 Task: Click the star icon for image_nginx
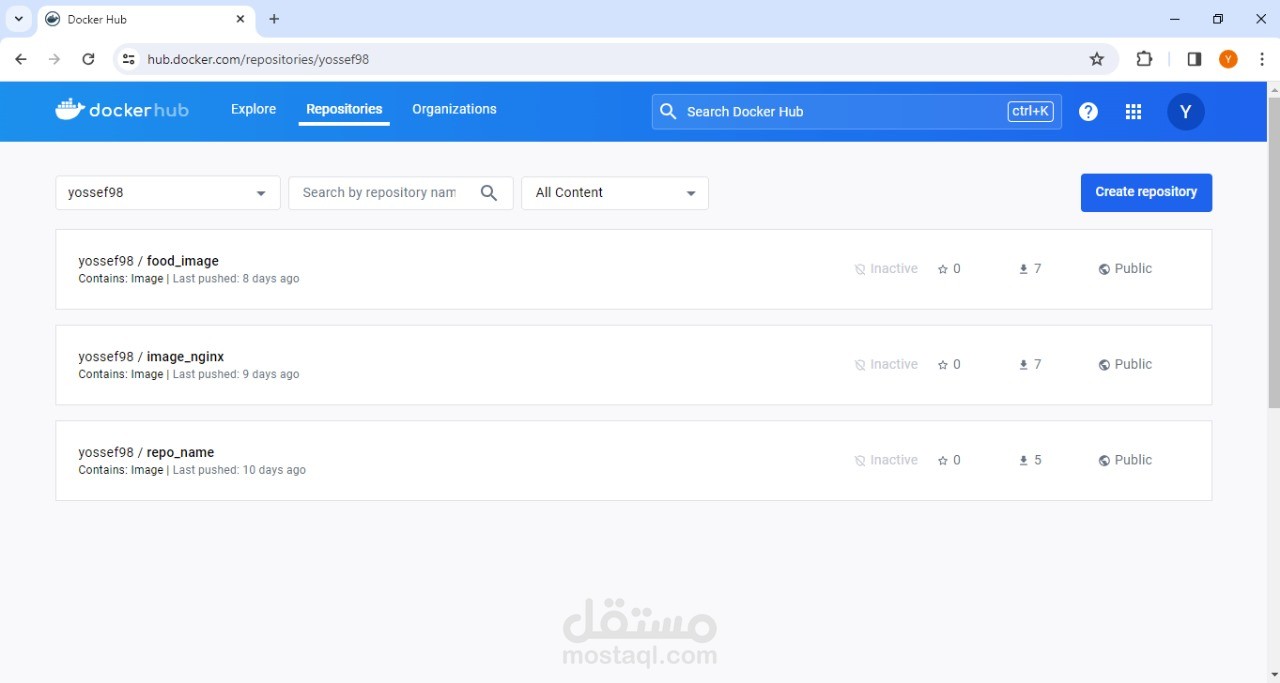(x=943, y=365)
